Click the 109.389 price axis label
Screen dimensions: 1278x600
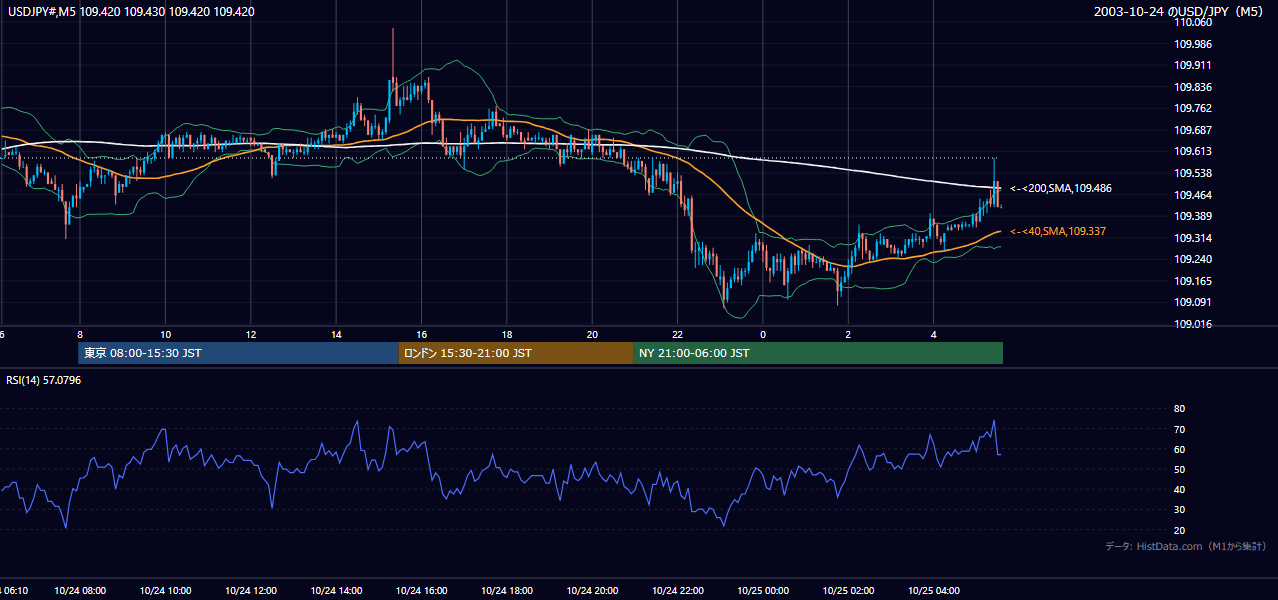[1194, 216]
